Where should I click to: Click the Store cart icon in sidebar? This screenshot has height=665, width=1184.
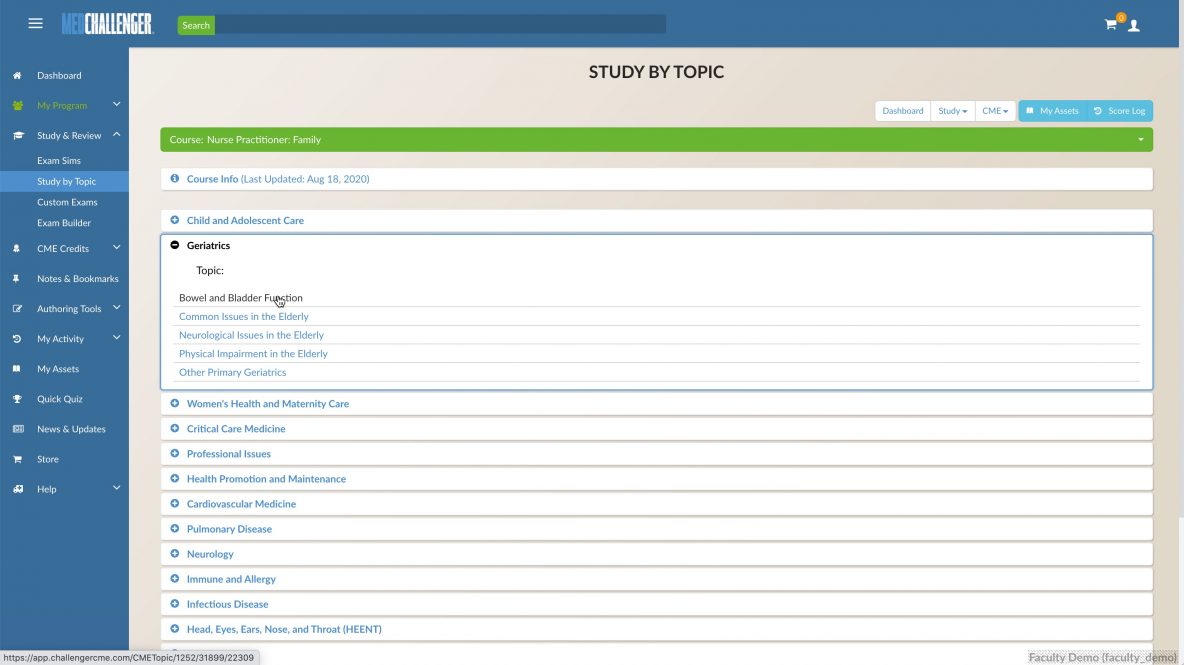(17, 459)
